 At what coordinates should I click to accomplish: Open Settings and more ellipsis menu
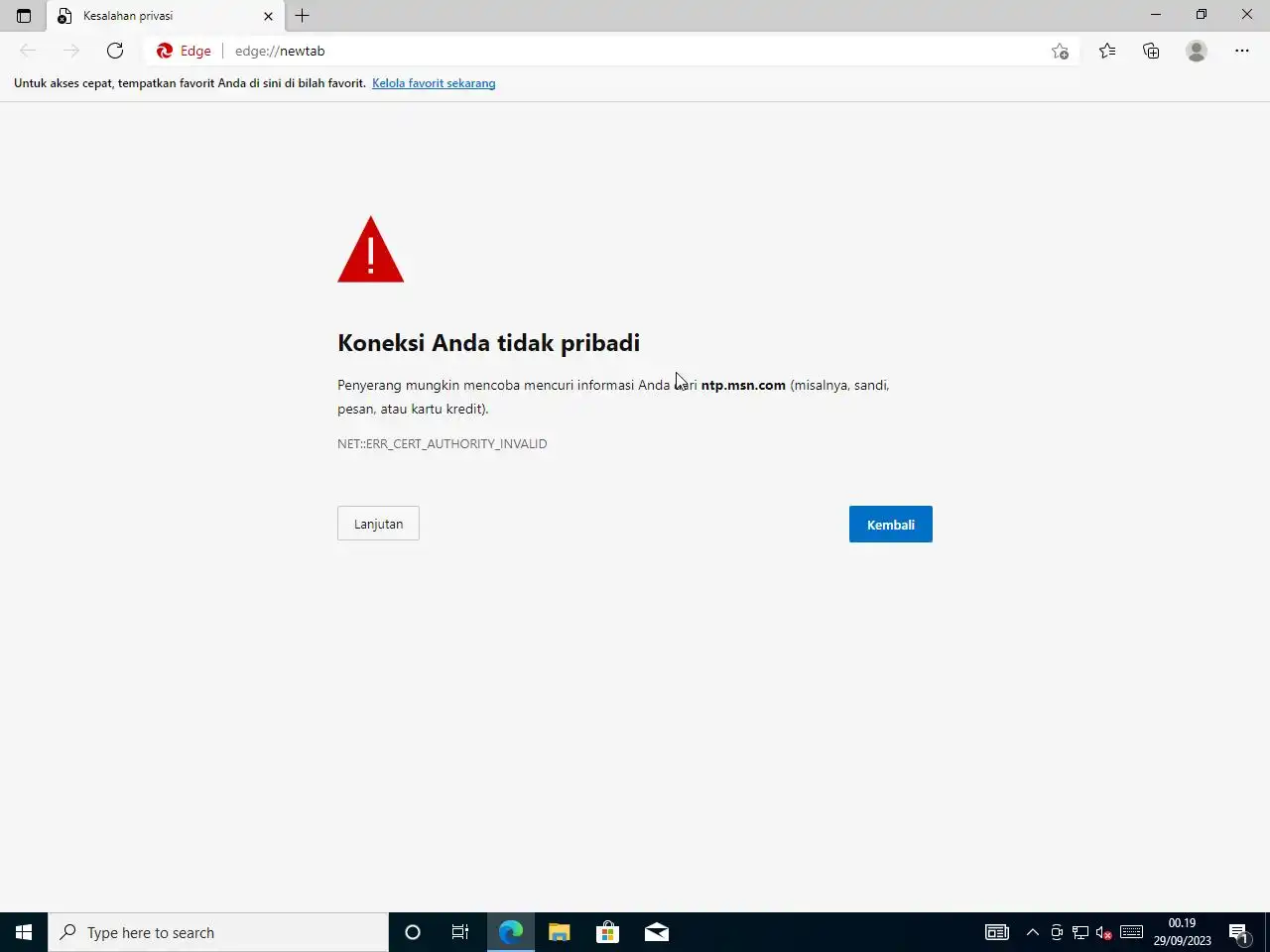[1242, 51]
